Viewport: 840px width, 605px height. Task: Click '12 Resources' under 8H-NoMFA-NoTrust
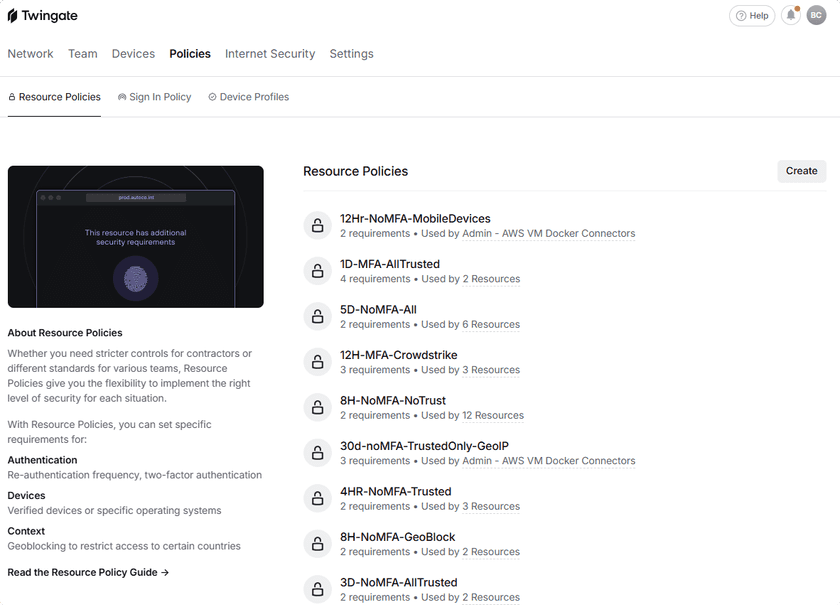tap(493, 415)
